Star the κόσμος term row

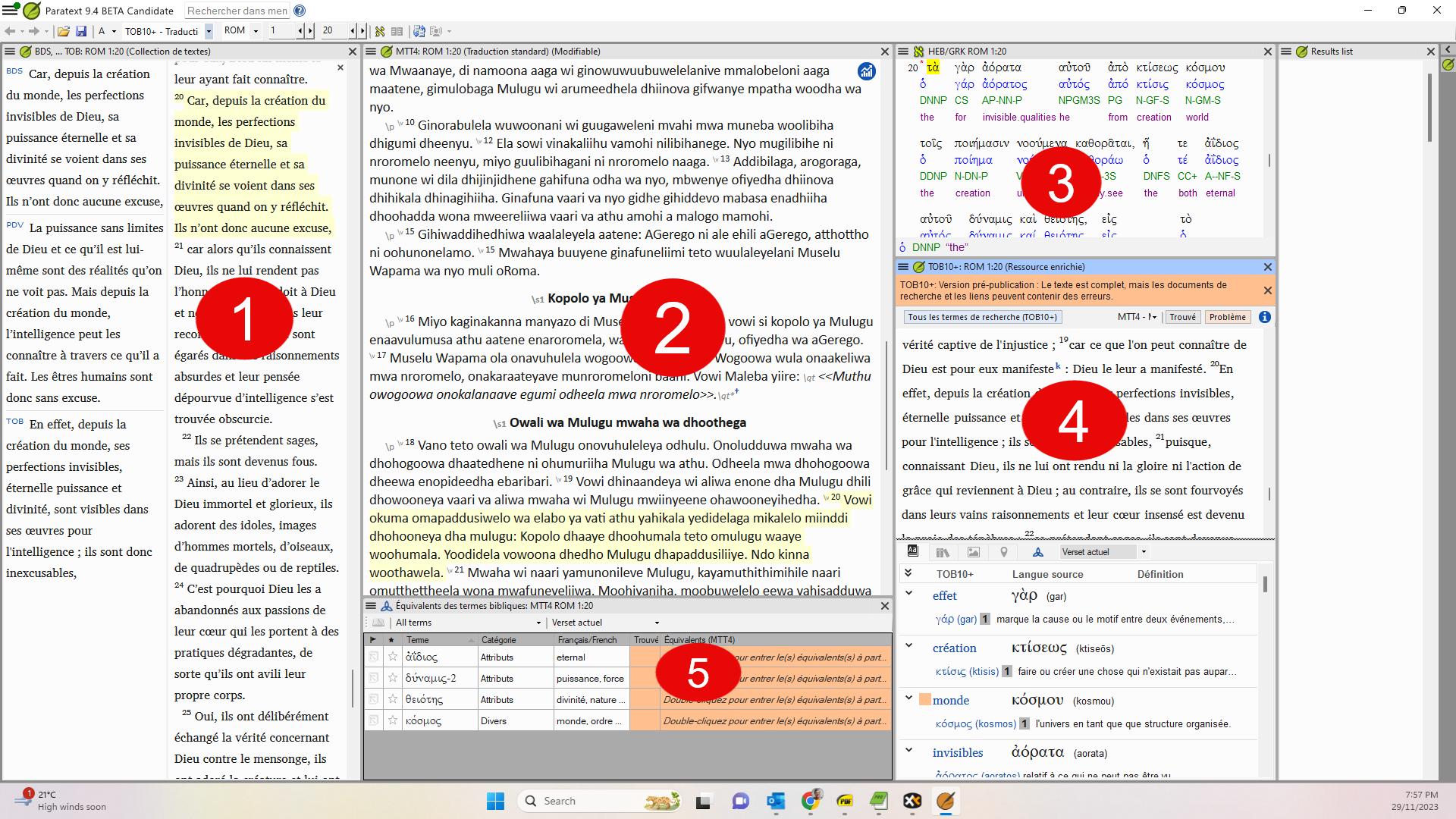(x=392, y=720)
